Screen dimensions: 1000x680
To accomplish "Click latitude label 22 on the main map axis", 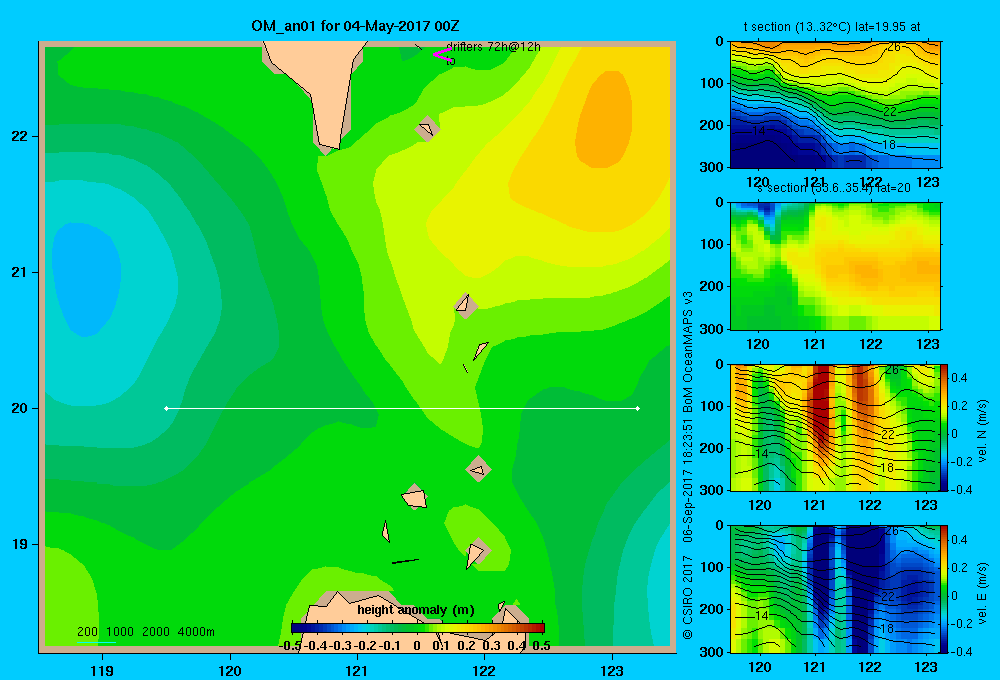I will [19, 136].
